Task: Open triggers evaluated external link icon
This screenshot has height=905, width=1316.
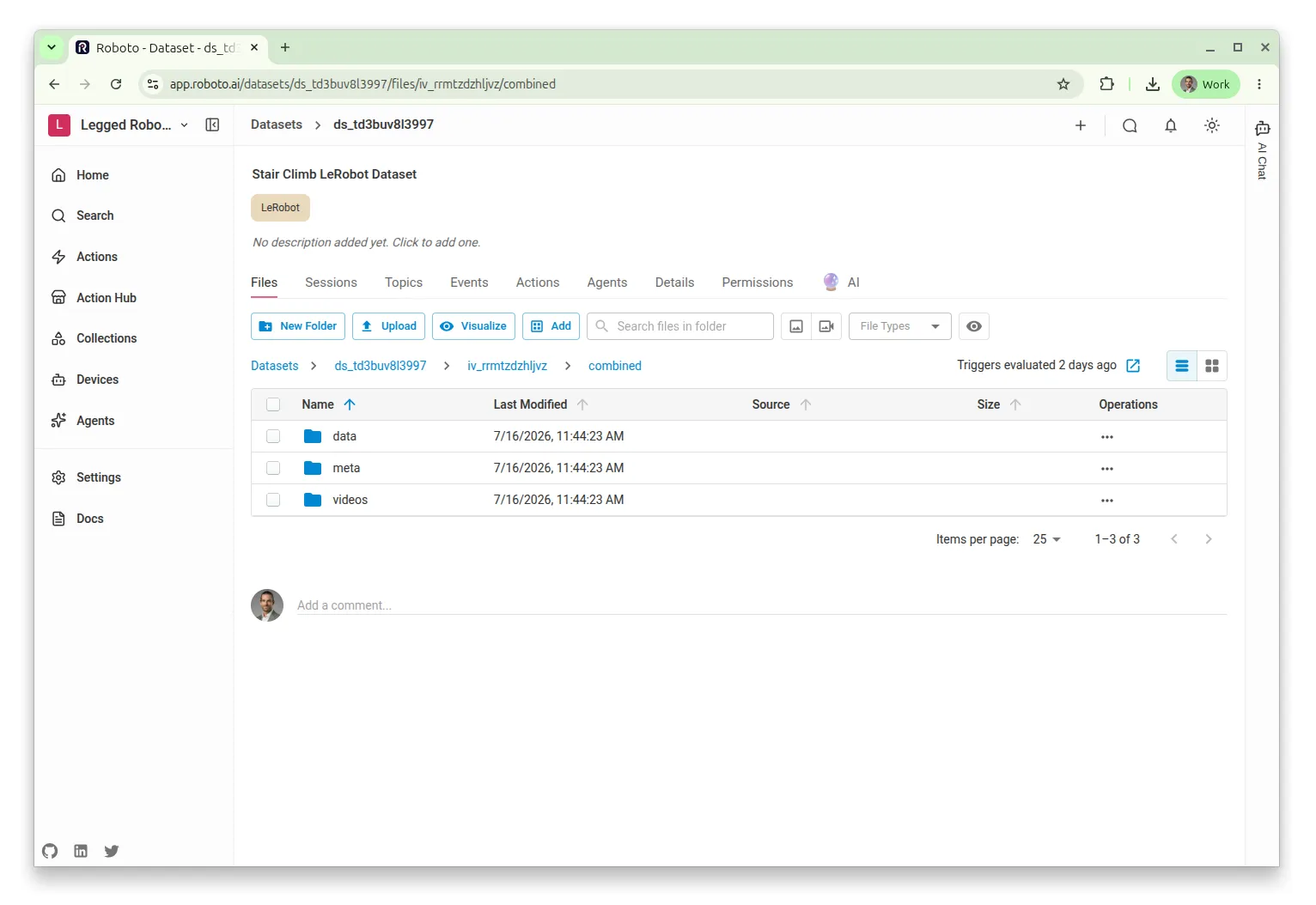Action: coord(1133,366)
